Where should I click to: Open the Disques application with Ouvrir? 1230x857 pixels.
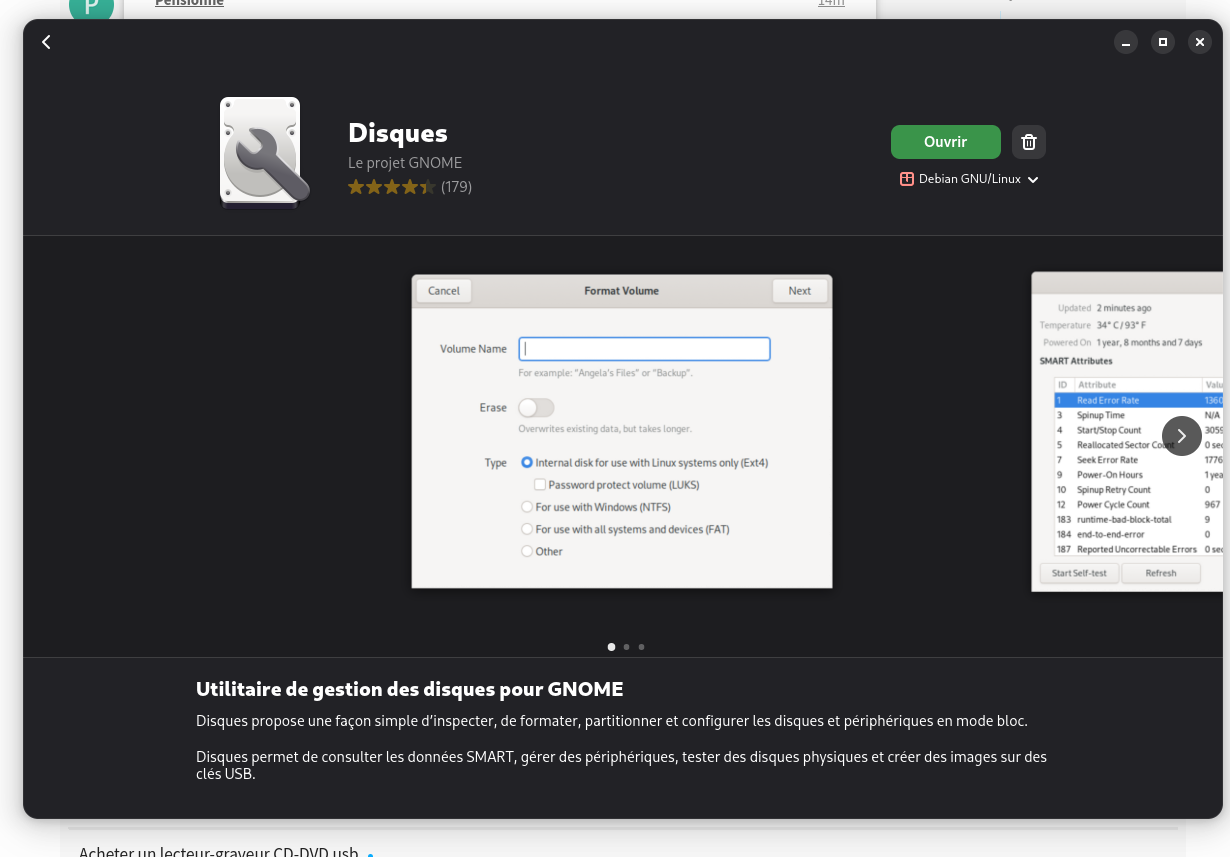tap(945, 142)
